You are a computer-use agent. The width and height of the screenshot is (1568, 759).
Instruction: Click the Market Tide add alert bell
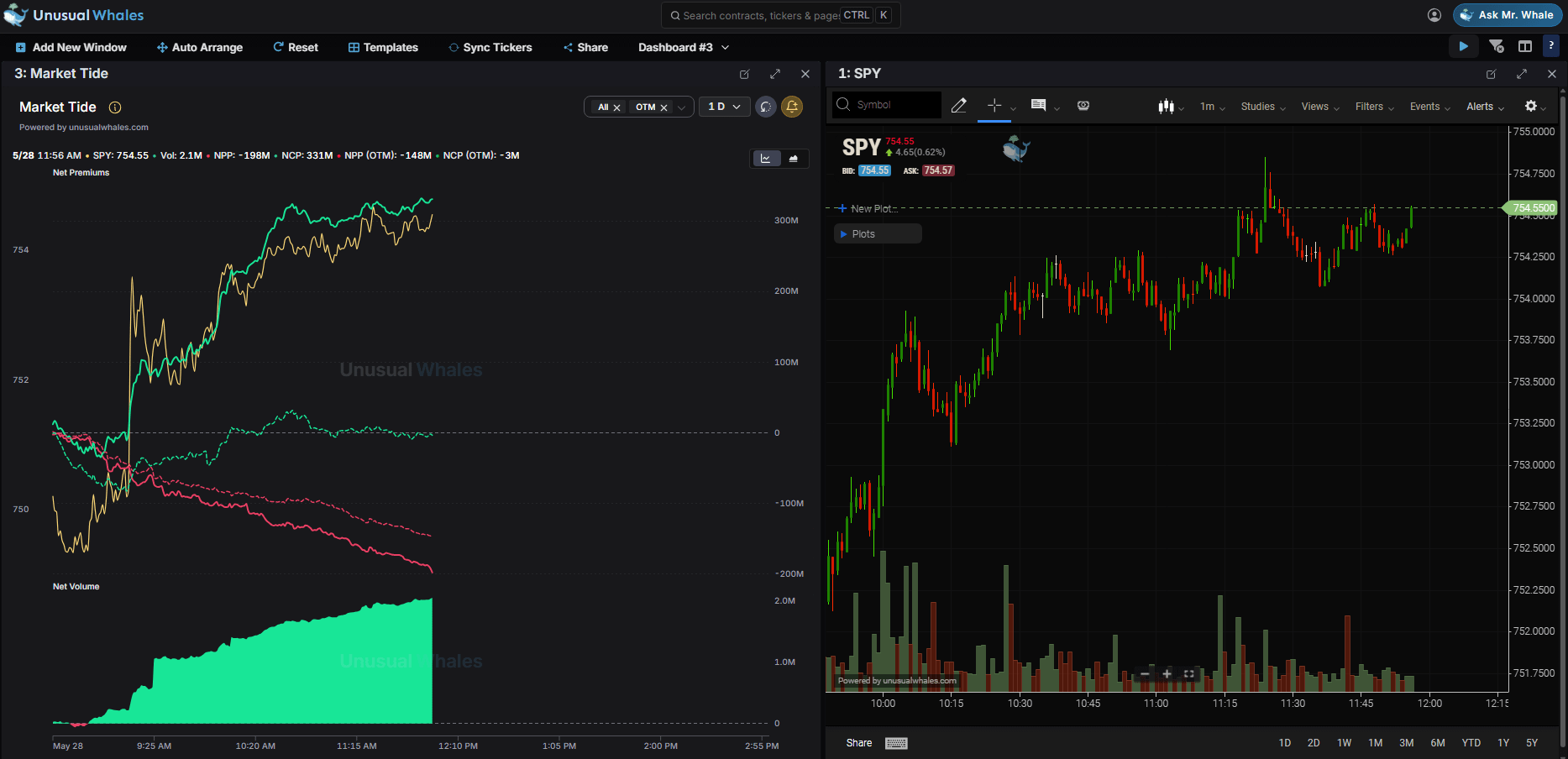(792, 107)
